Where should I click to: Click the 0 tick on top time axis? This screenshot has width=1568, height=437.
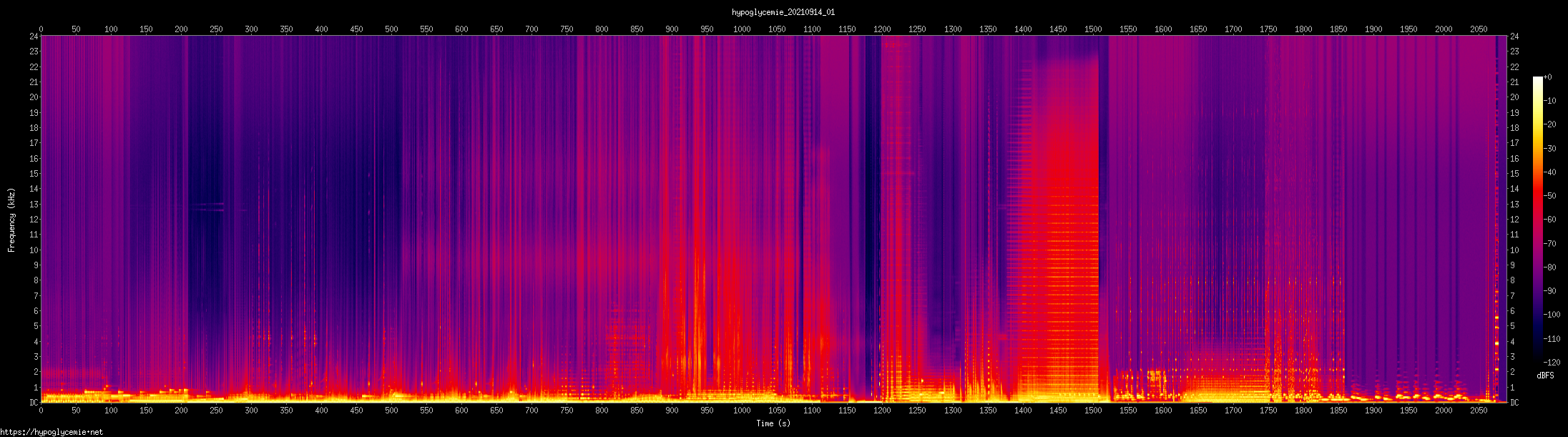coord(41,29)
